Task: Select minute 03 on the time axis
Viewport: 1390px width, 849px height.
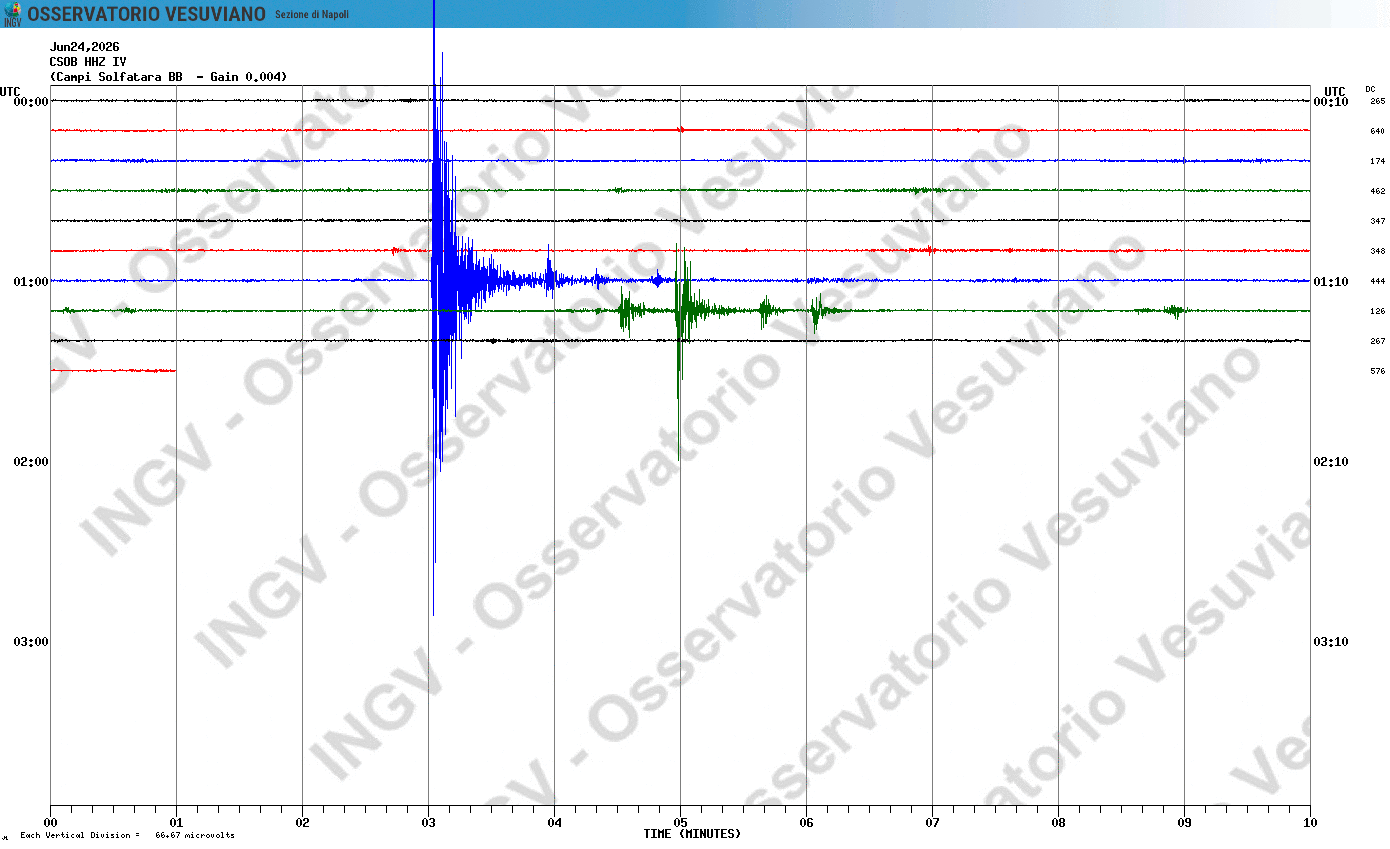Action: point(428,823)
